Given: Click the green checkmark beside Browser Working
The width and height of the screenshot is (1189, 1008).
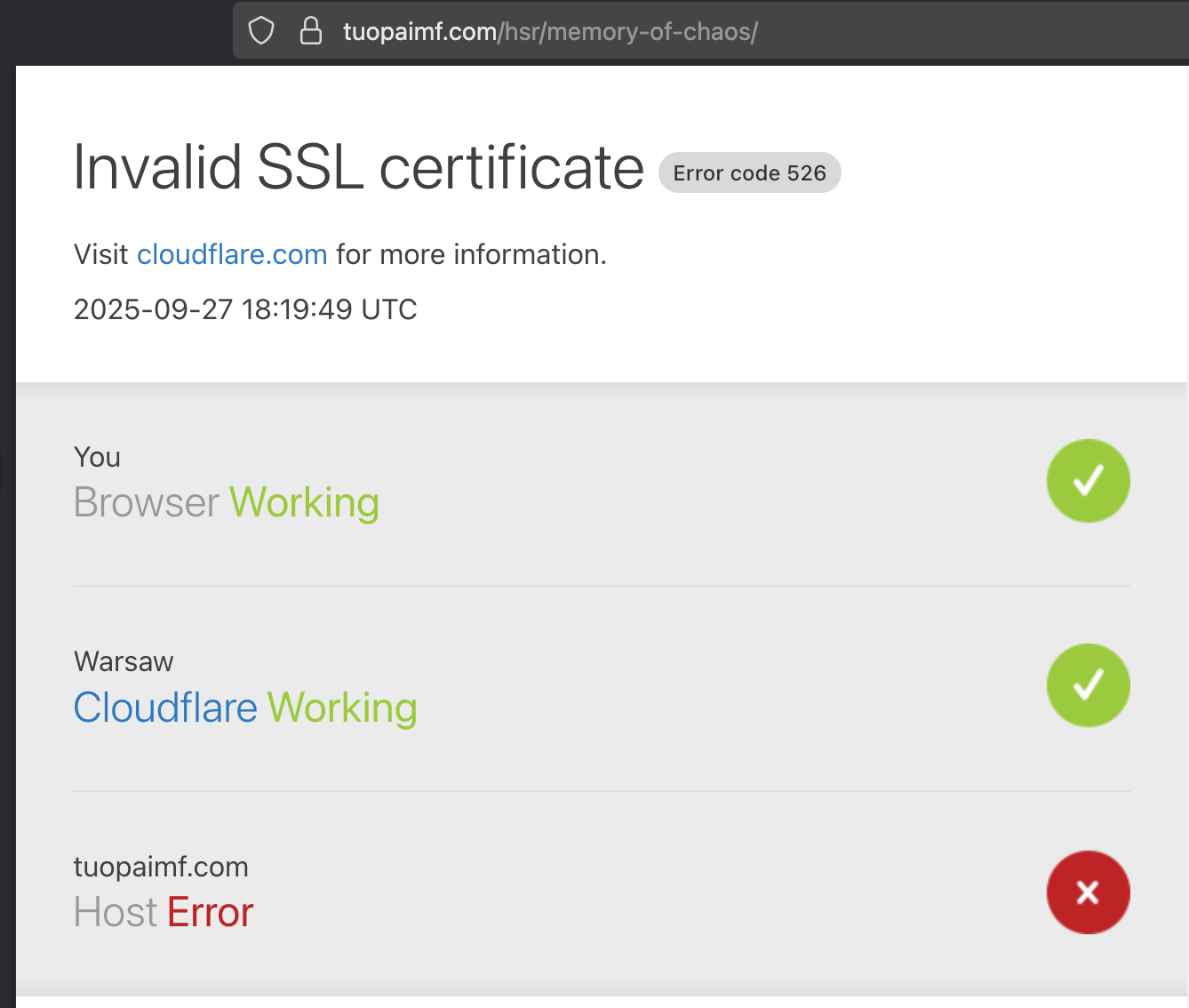Looking at the screenshot, I should (x=1088, y=481).
